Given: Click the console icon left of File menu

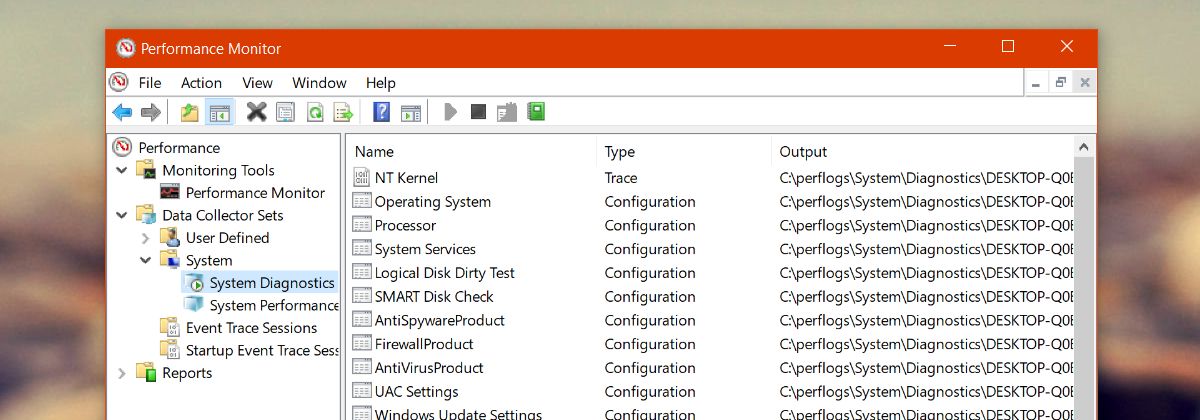Looking at the screenshot, I should point(119,83).
